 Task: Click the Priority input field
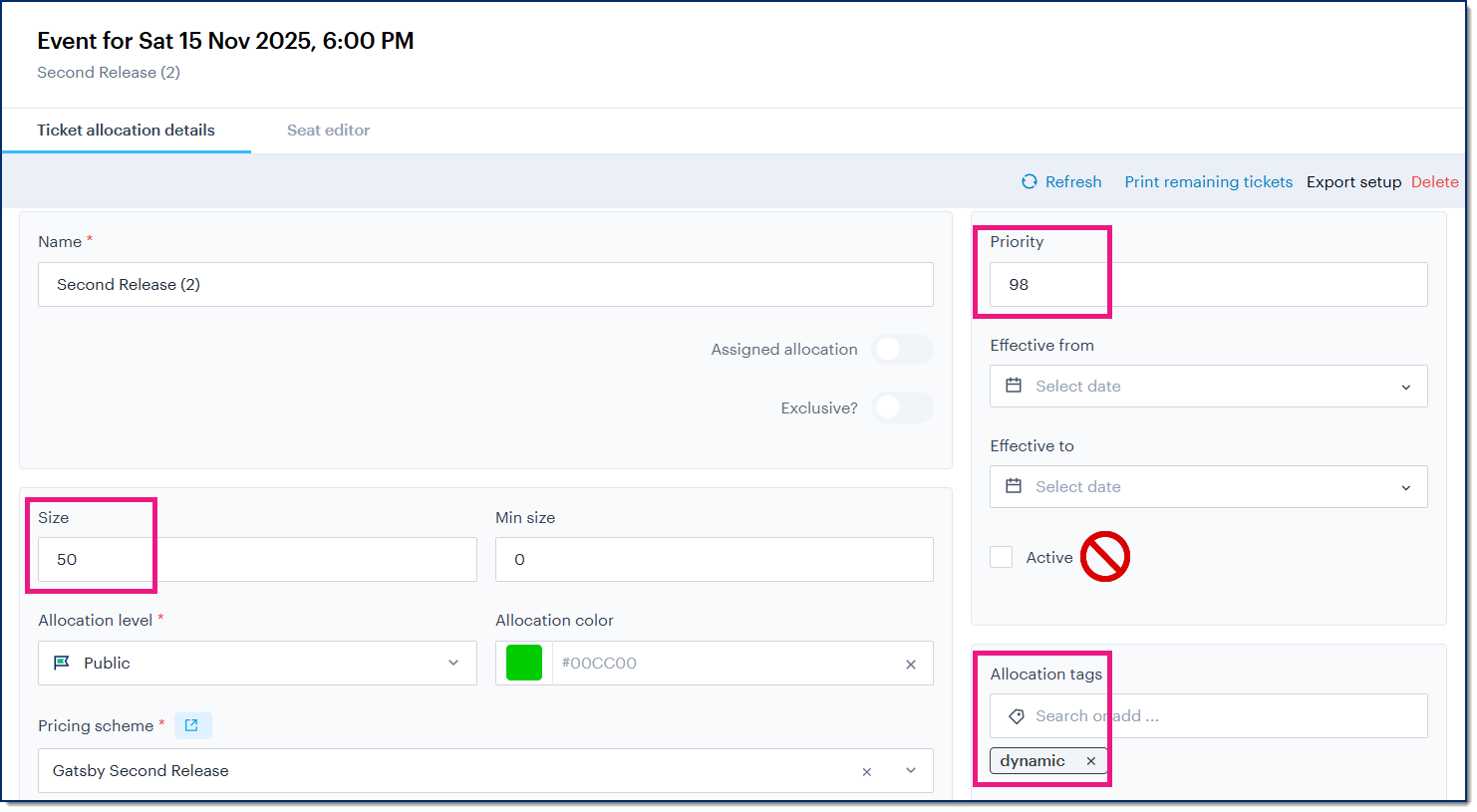[x=1209, y=284]
